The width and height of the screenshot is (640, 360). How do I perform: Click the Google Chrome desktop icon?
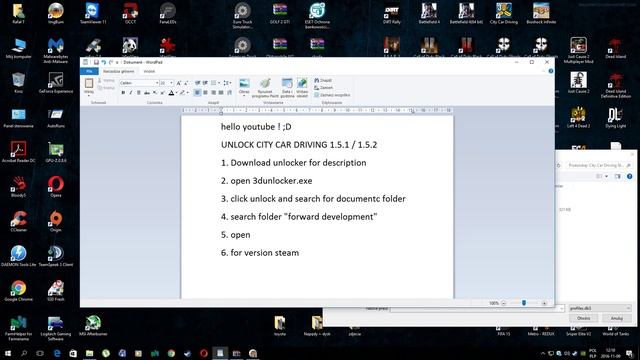[x=18, y=291]
